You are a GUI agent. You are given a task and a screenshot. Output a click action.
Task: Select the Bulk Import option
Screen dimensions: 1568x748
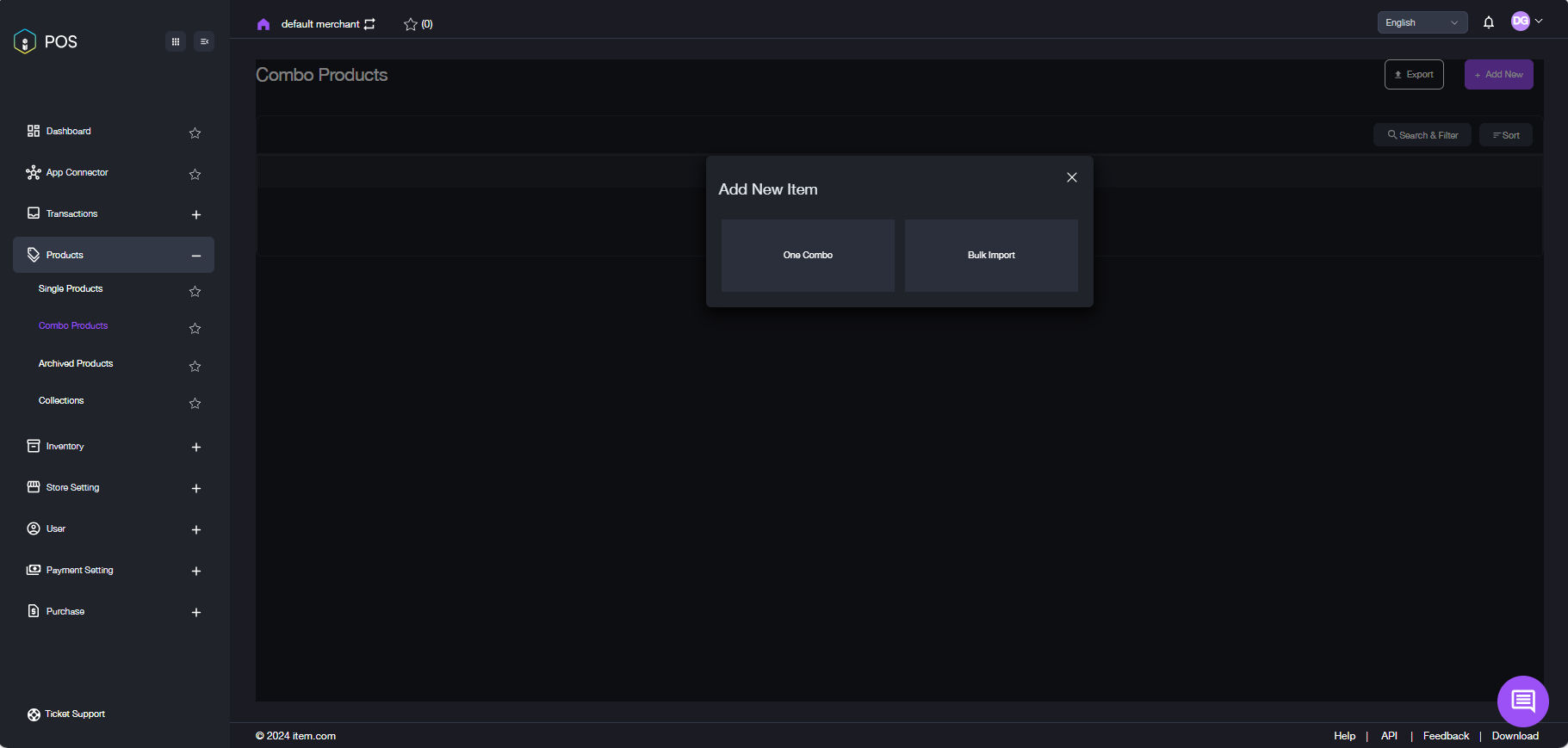[991, 256]
